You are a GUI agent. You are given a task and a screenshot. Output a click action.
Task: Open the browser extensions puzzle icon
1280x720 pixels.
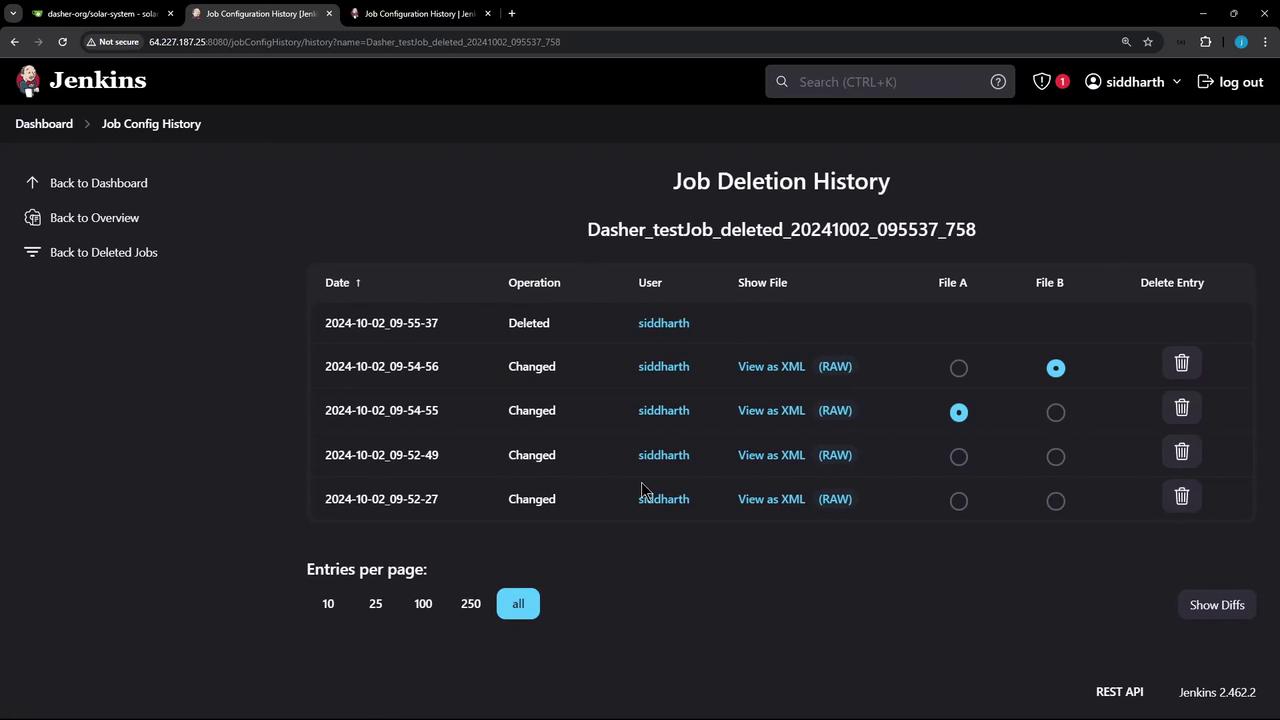[x=1205, y=42]
